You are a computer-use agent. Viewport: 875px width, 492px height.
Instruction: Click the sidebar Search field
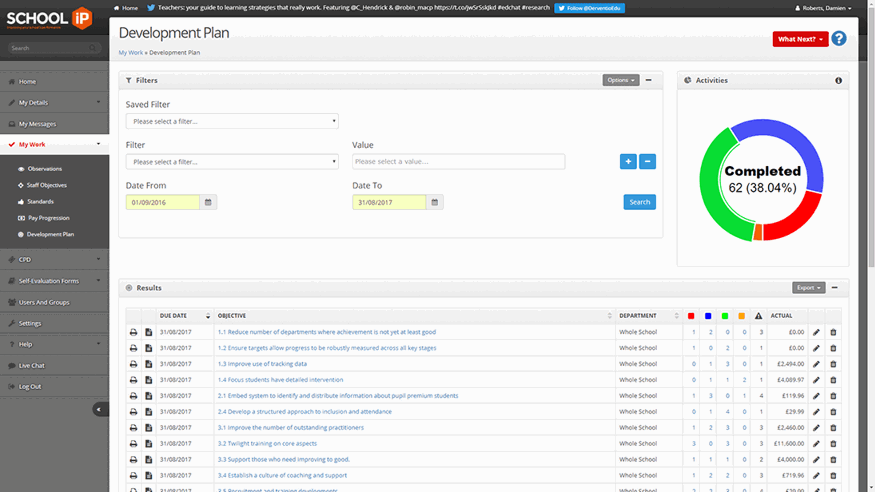point(54,48)
